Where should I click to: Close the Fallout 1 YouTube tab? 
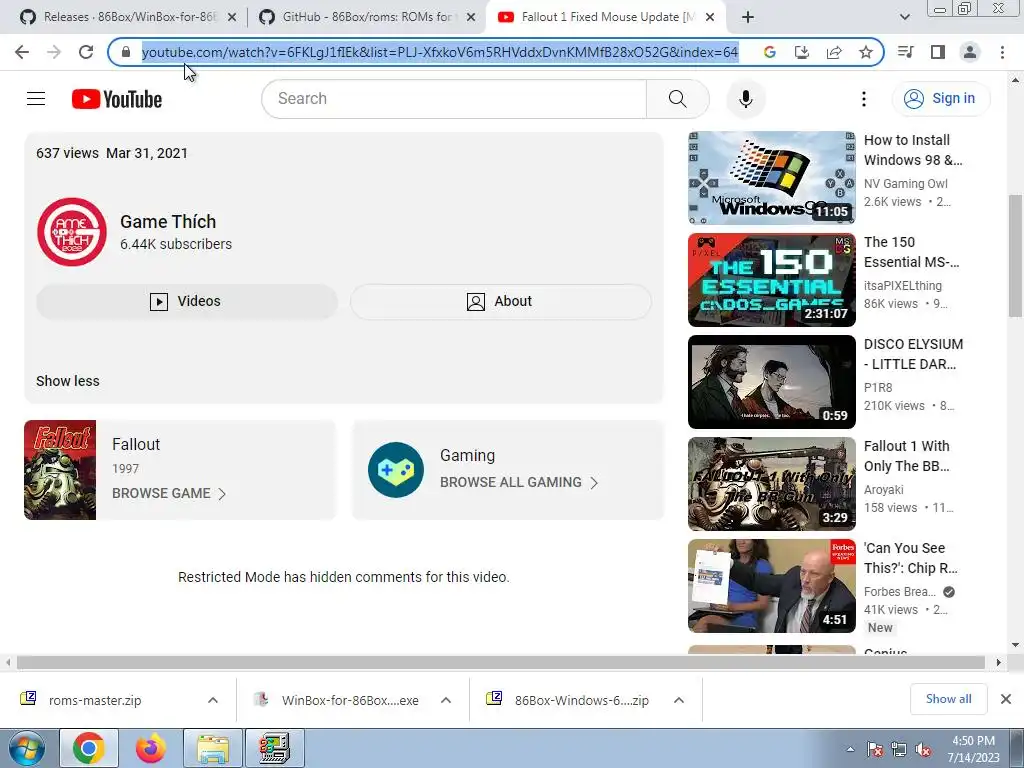(x=711, y=17)
